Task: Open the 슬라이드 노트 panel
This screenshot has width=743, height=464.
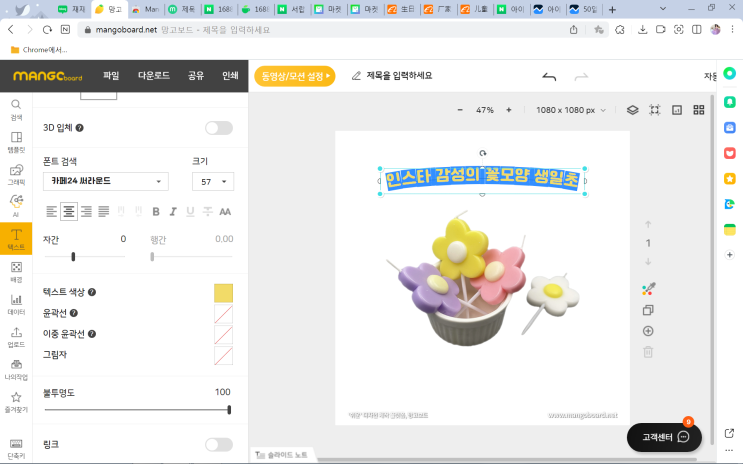Action: [x=281, y=455]
